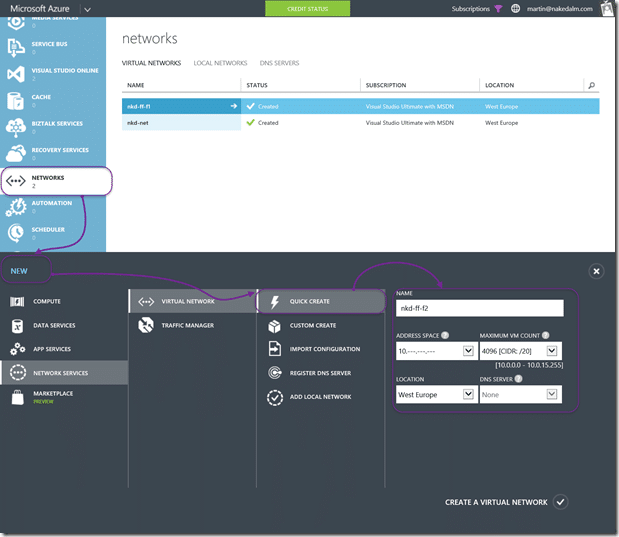Viewport: 619px width, 537px height.
Task: Sort by the Subscription column header
Action: coord(386,85)
